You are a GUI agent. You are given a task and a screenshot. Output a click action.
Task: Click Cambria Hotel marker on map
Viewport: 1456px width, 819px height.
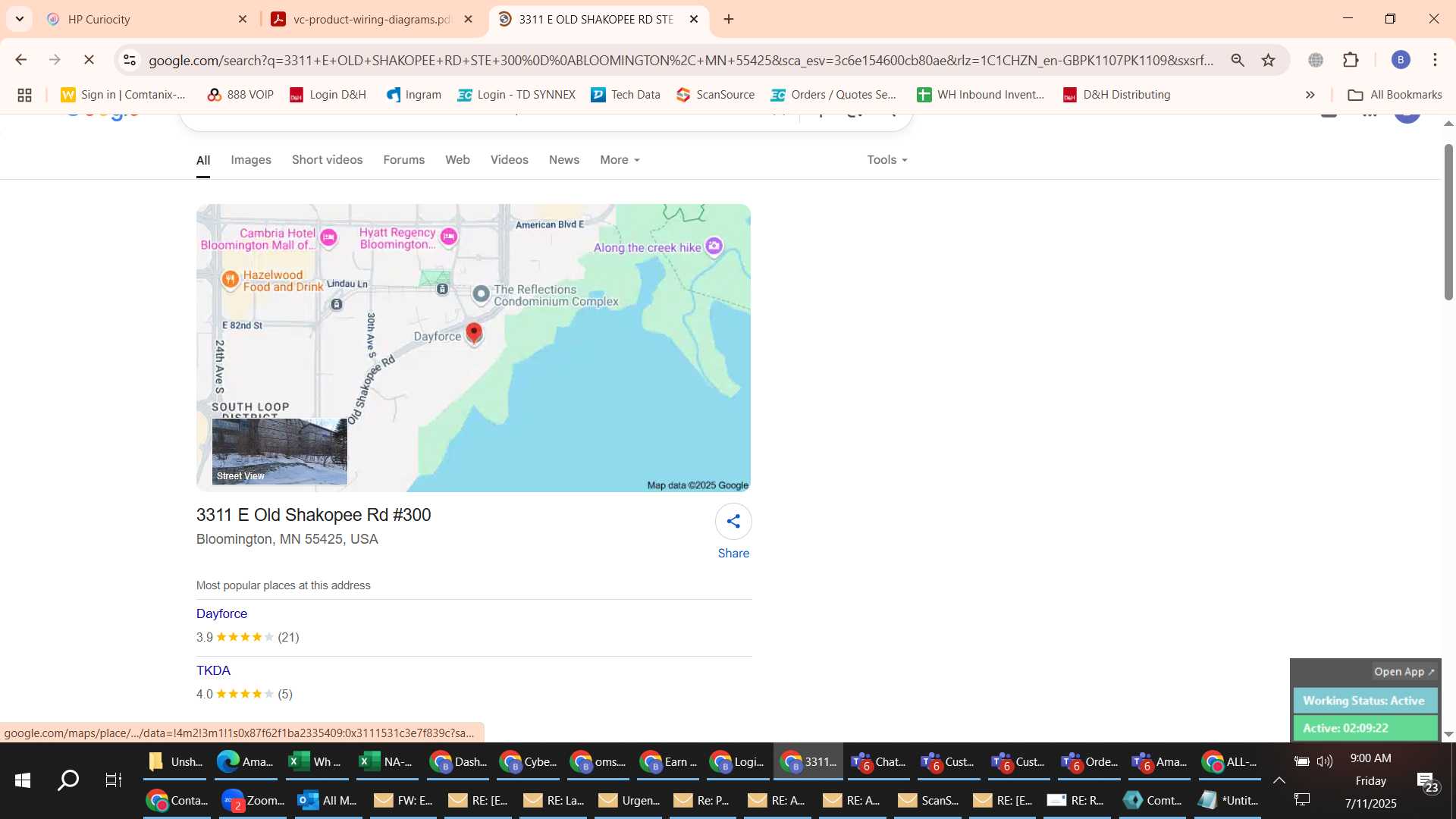pyautogui.click(x=328, y=238)
